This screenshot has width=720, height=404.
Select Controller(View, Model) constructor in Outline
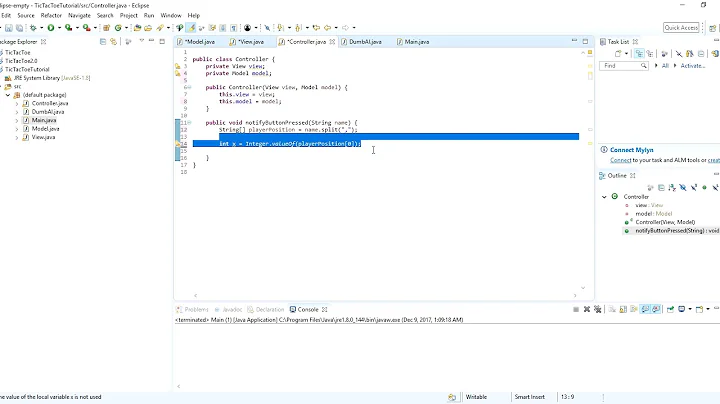tap(665, 222)
